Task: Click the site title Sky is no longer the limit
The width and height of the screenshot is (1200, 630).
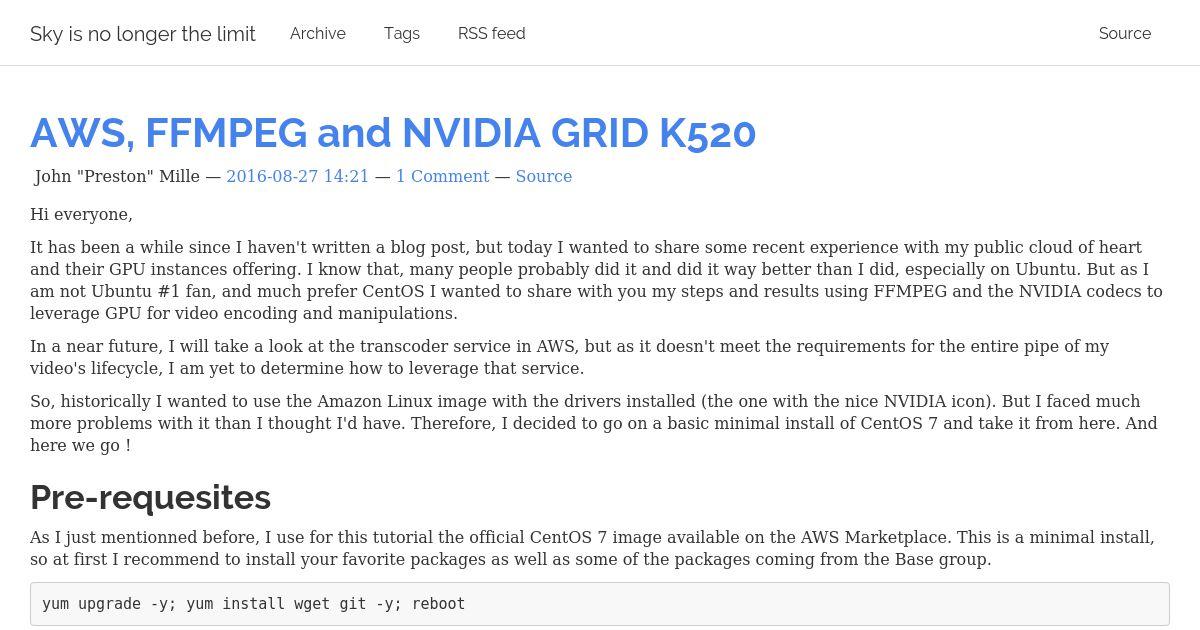Action: 143,34
